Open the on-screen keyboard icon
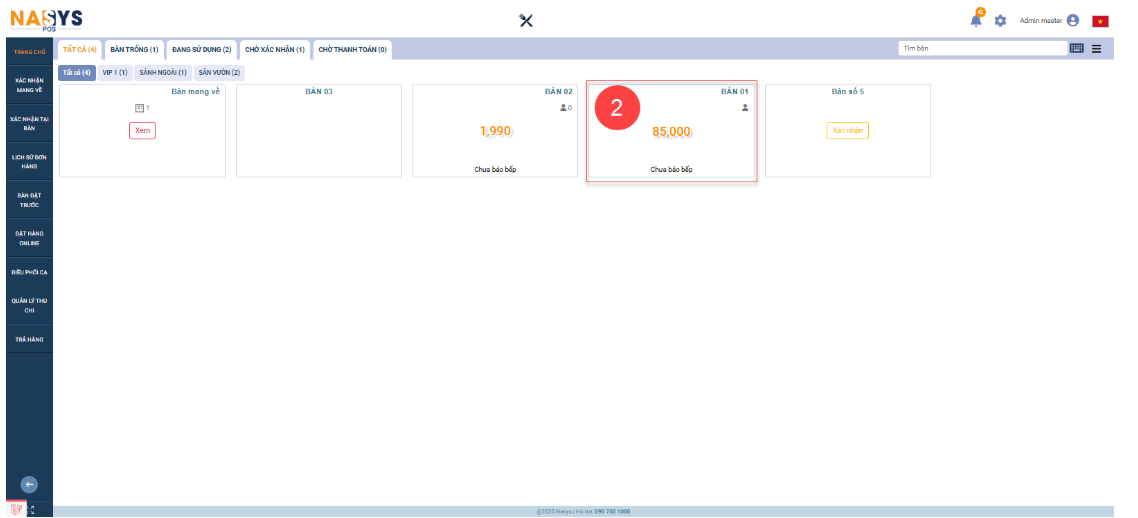 (1077, 48)
